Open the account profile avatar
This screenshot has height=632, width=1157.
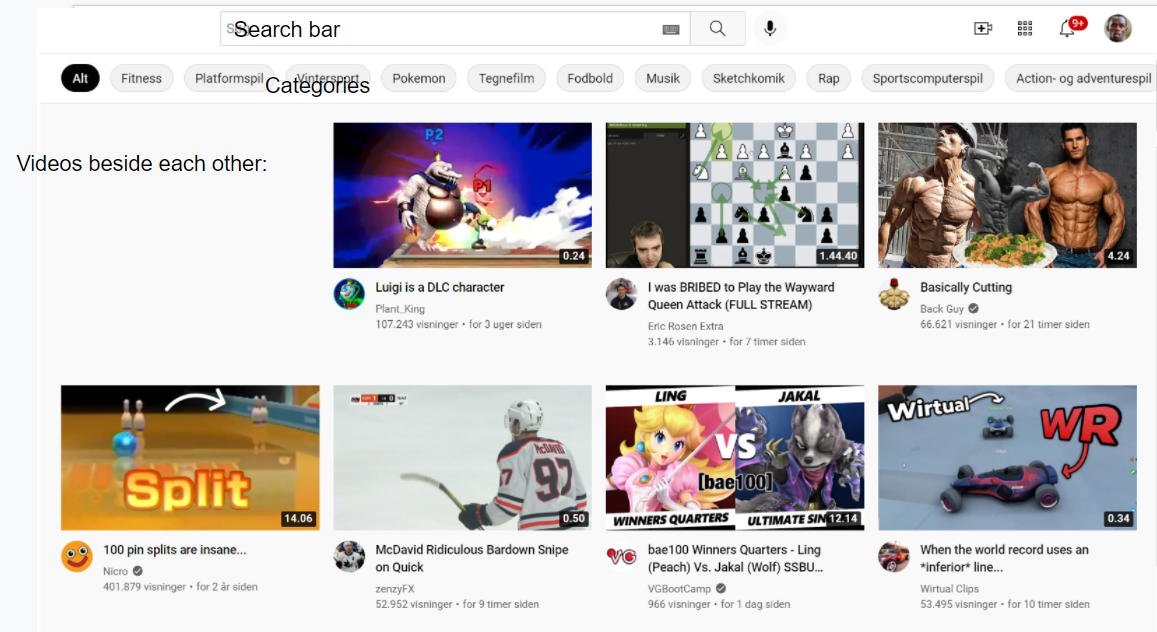[x=1118, y=29]
